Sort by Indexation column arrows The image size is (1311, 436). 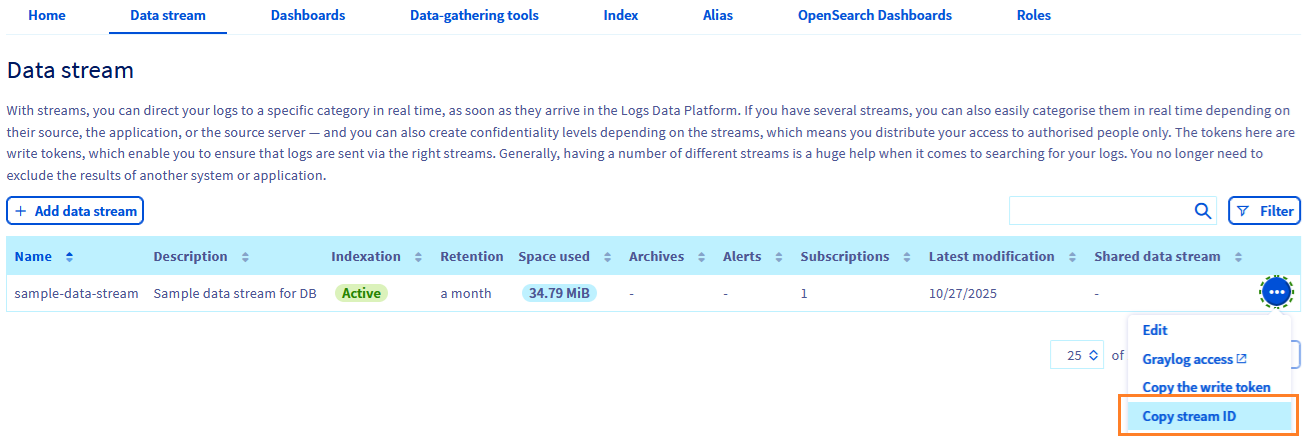418,257
